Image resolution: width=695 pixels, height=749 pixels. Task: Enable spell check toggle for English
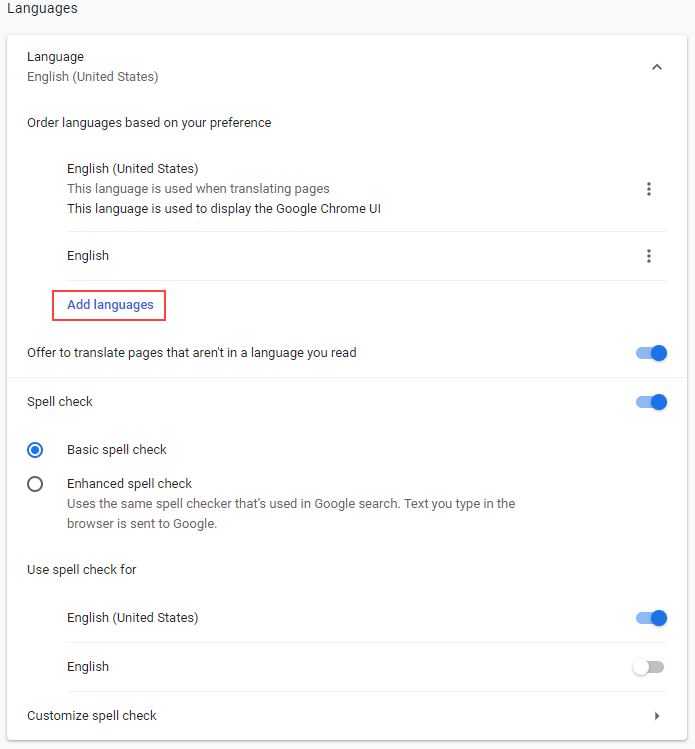(649, 667)
